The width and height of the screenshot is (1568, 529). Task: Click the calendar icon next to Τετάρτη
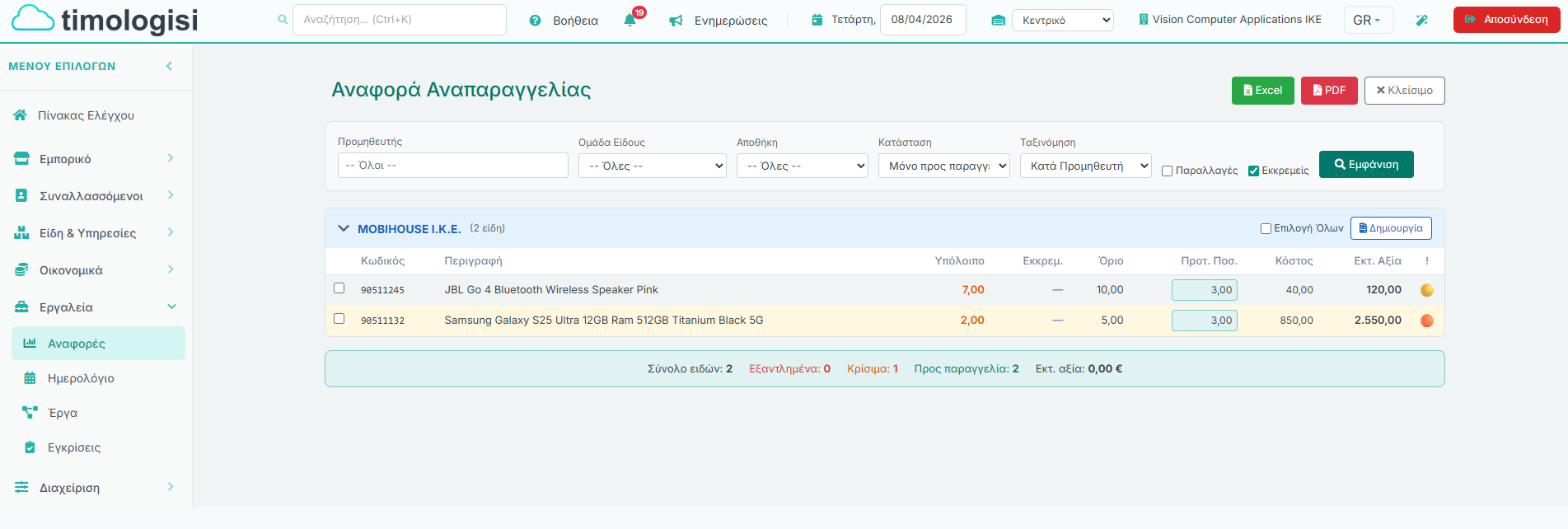coord(817,20)
